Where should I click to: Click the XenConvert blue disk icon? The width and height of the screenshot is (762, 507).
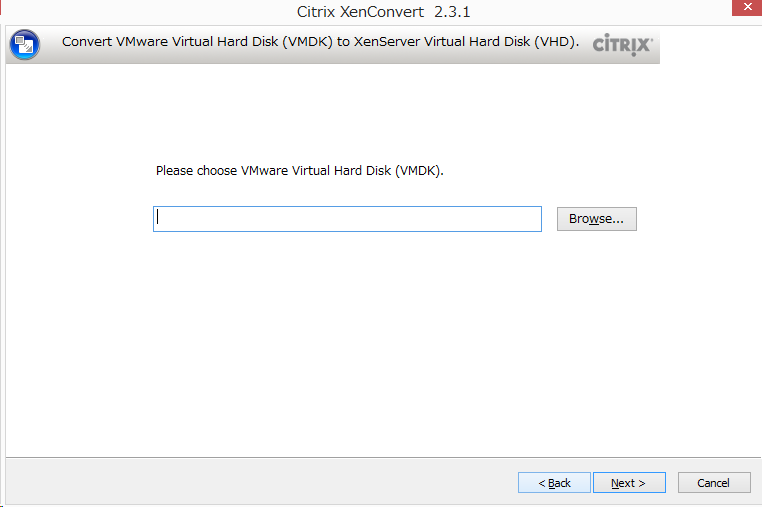(x=24, y=45)
